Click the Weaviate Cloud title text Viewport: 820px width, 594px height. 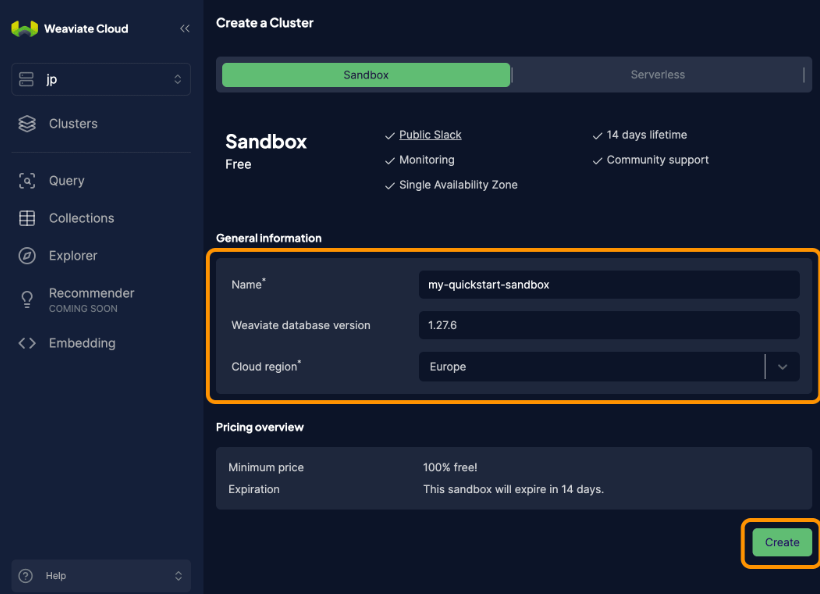pyautogui.click(x=86, y=29)
